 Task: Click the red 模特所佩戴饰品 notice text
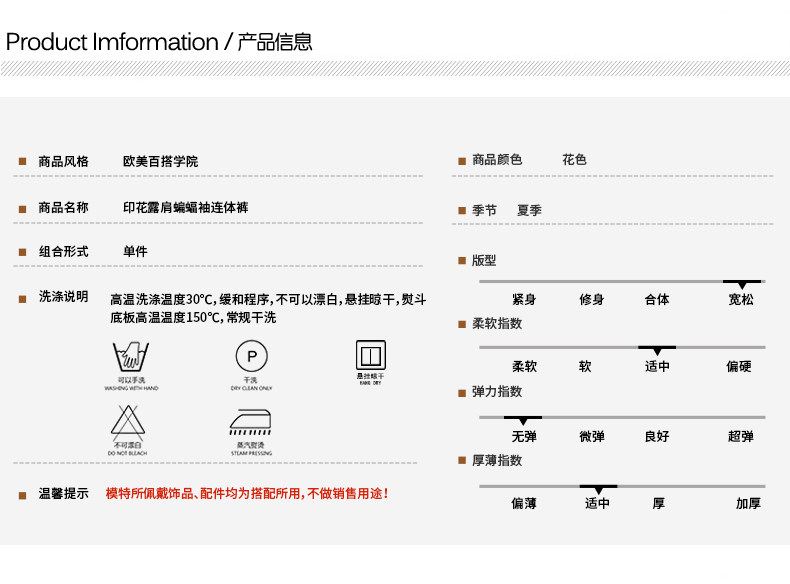247,494
